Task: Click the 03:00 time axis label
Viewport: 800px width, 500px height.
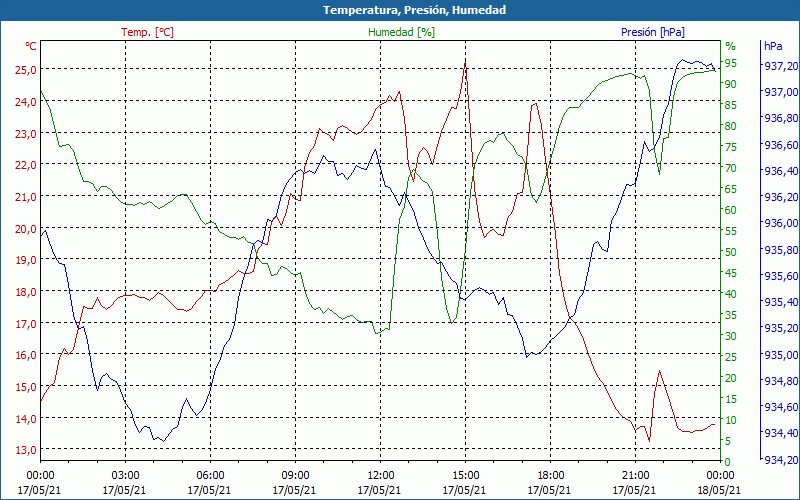Action: (x=125, y=476)
